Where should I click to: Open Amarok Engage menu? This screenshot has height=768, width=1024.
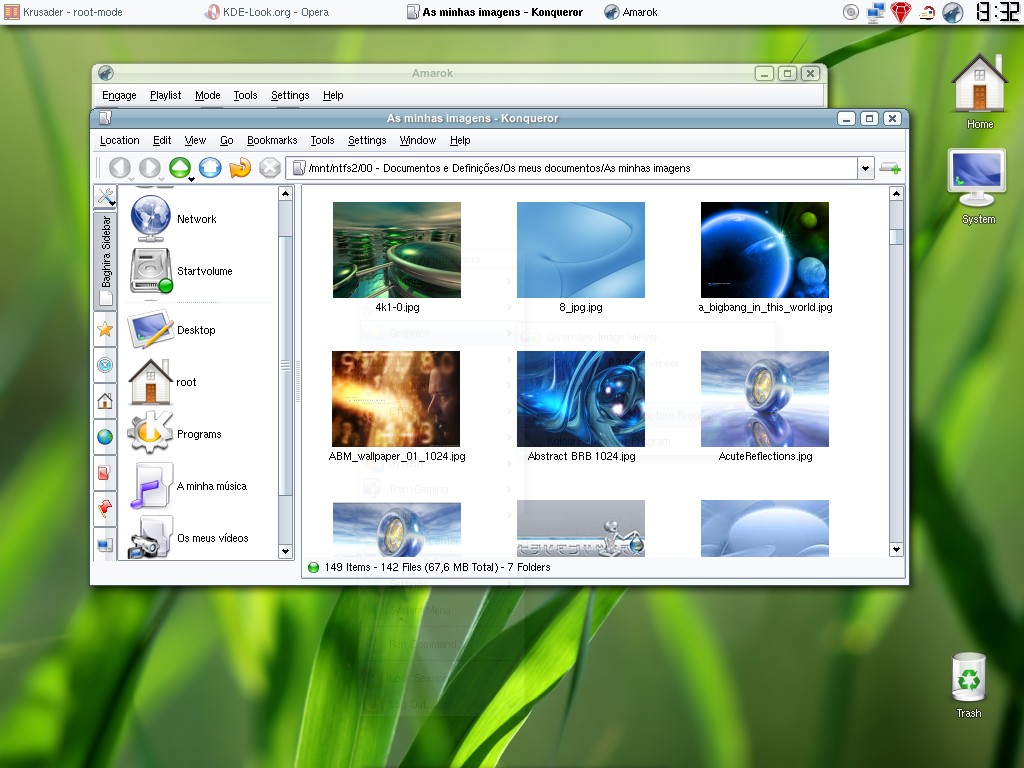119,95
